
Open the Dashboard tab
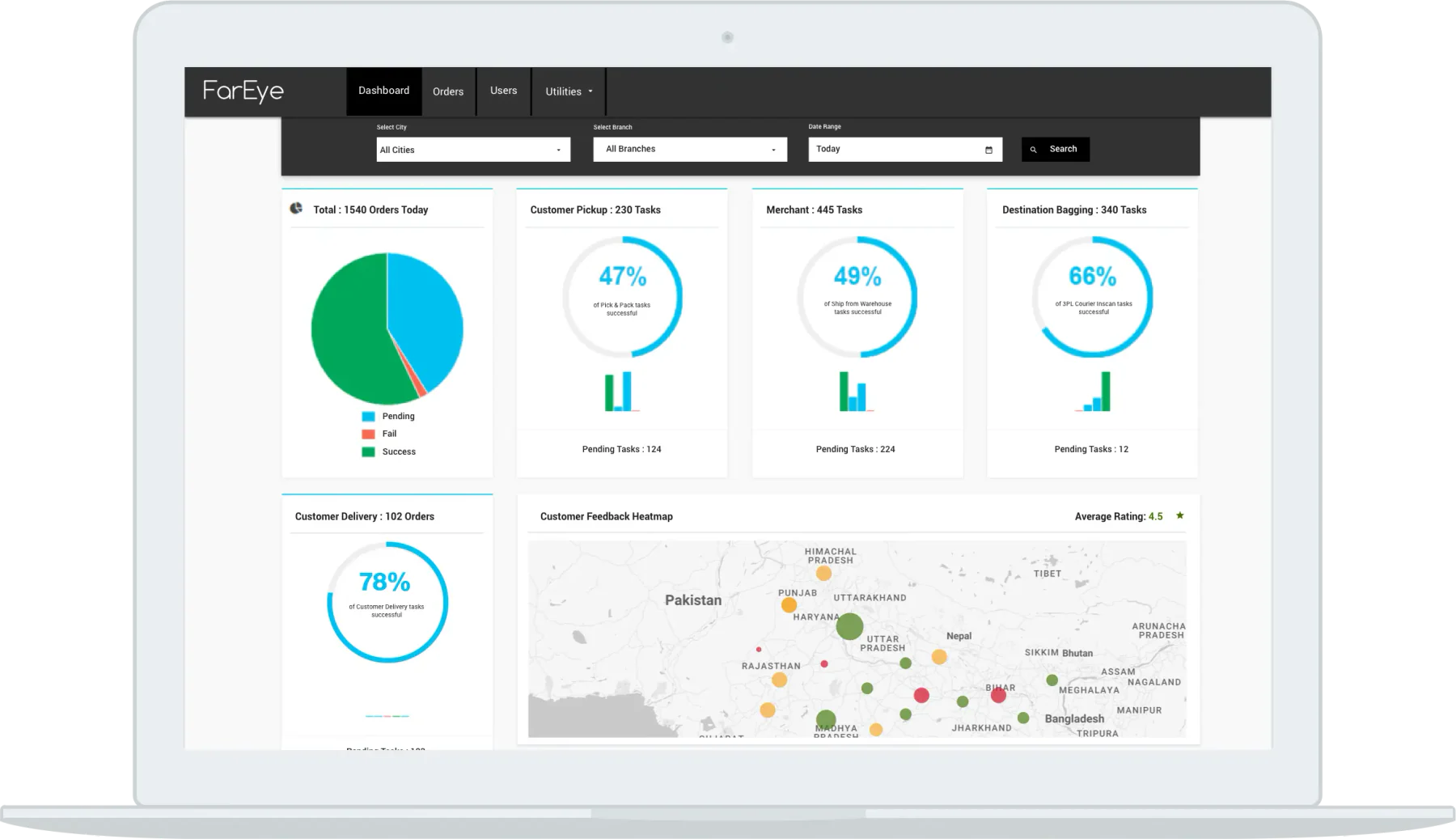(384, 91)
